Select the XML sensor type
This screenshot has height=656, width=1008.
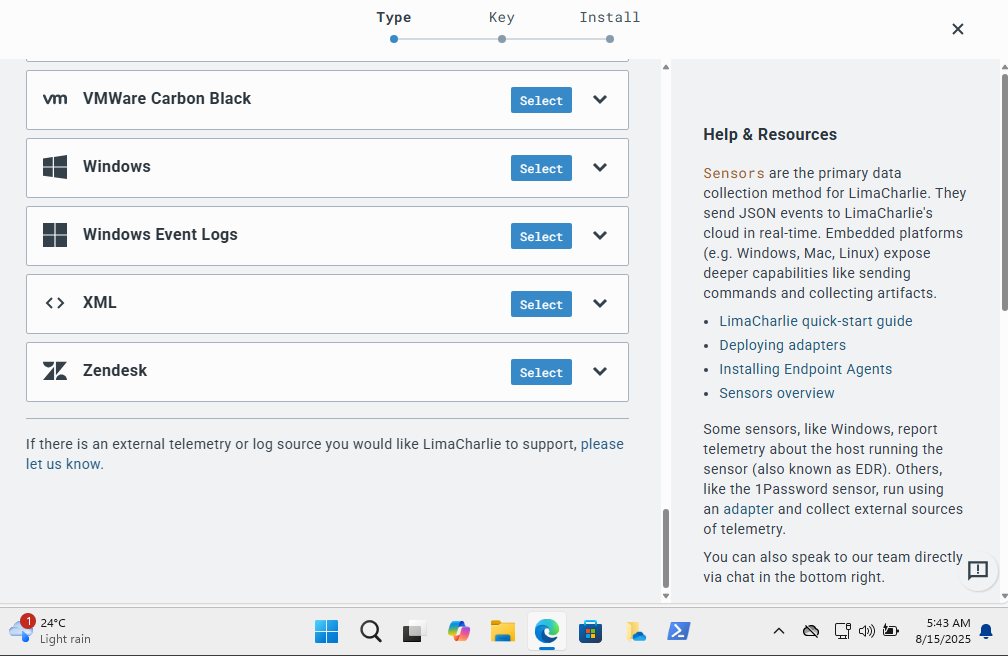[541, 304]
